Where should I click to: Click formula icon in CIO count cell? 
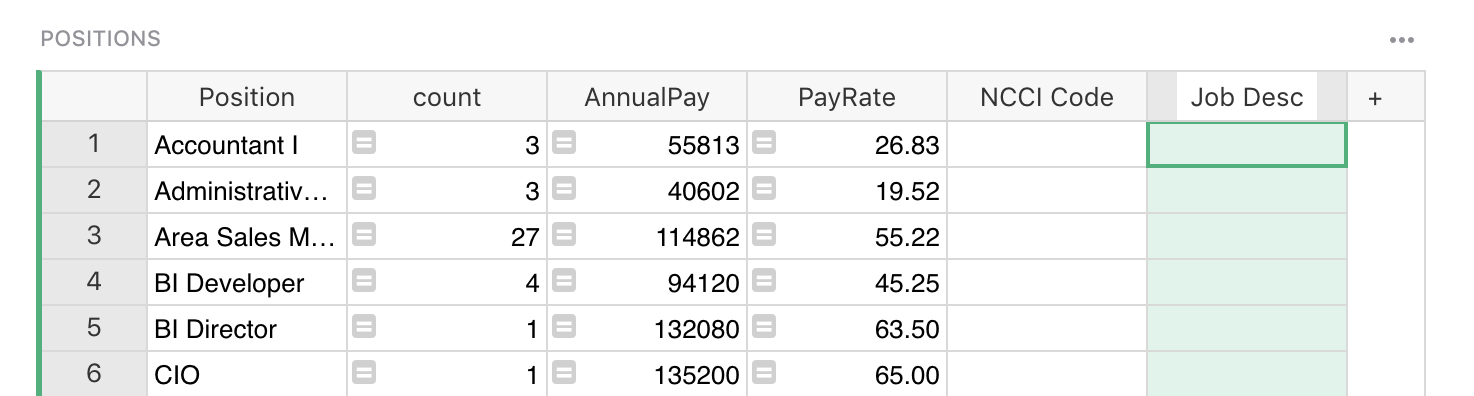click(x=364, y=374)
